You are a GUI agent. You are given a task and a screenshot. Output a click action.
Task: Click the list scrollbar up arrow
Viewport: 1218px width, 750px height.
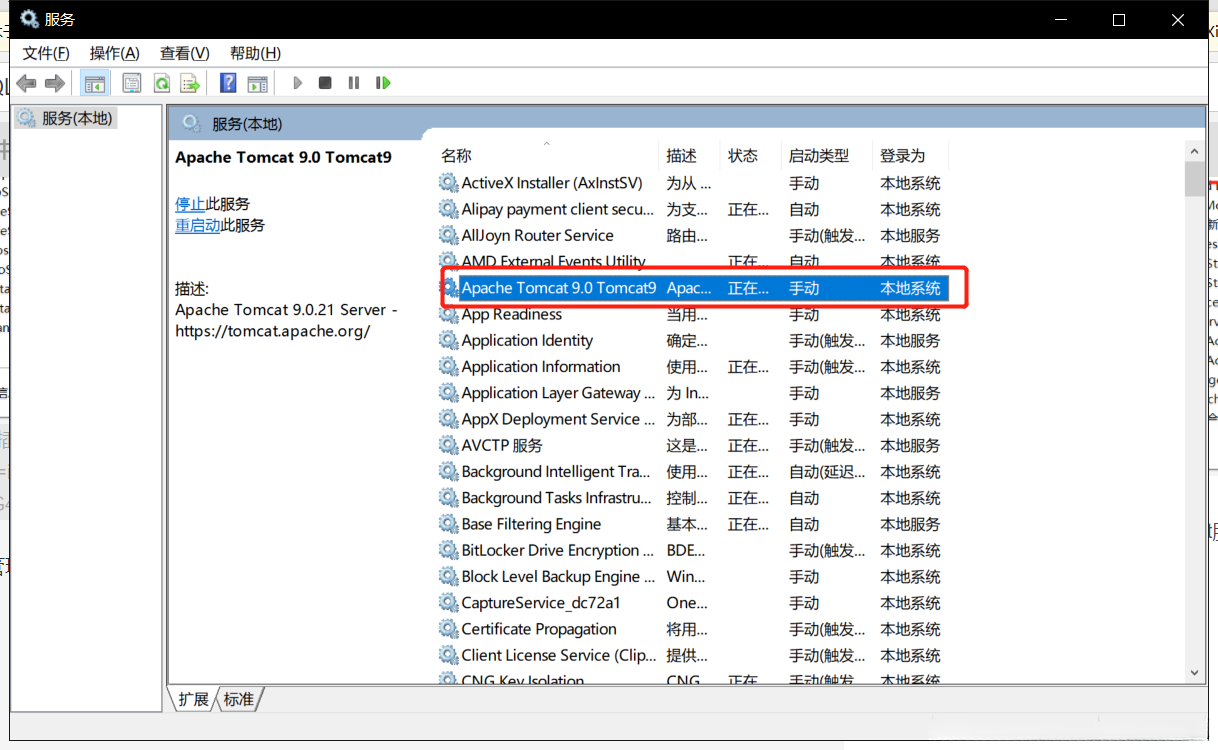pyautogui.click(x=1194, y=151)
